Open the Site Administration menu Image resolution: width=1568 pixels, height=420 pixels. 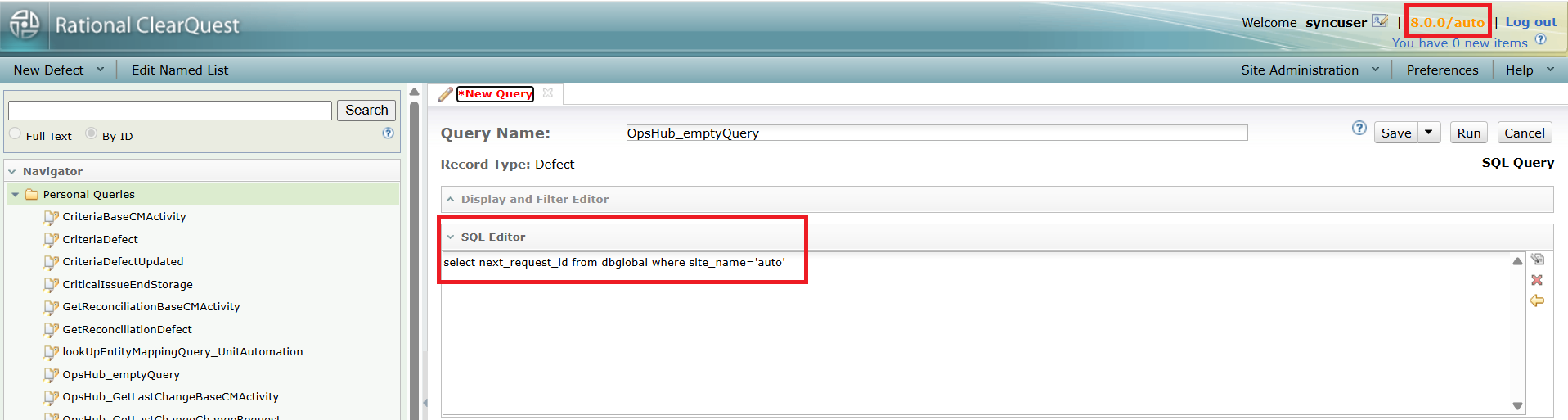[1309, 70]
